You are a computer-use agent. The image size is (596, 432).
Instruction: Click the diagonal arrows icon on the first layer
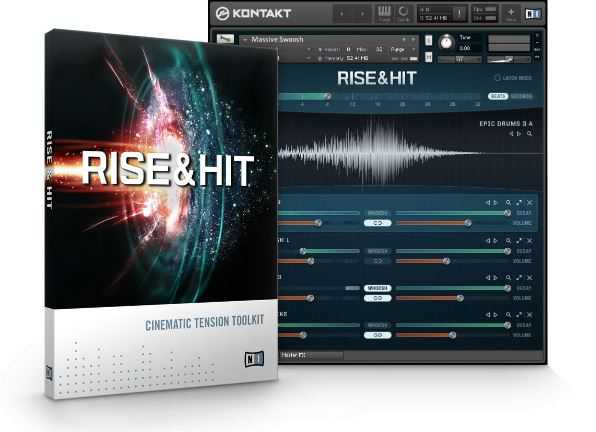(519, 203)
